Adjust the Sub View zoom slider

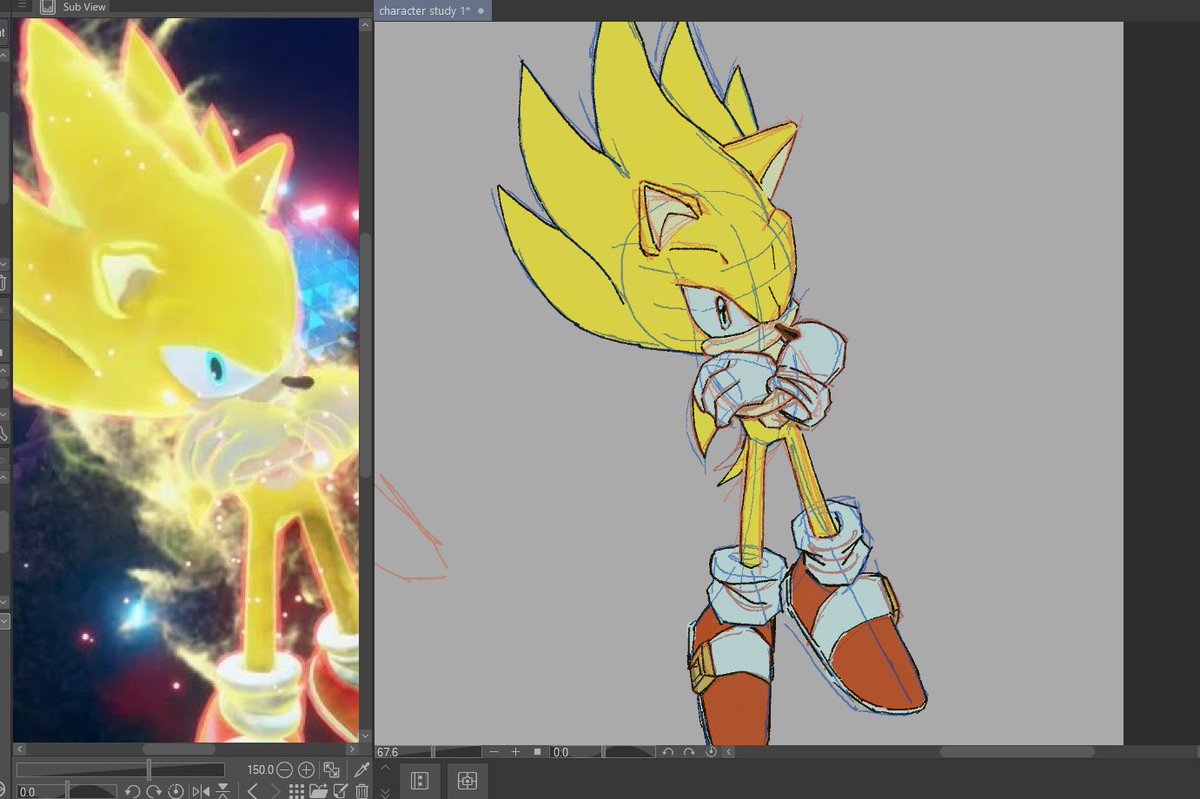click(x=120, y=770)
